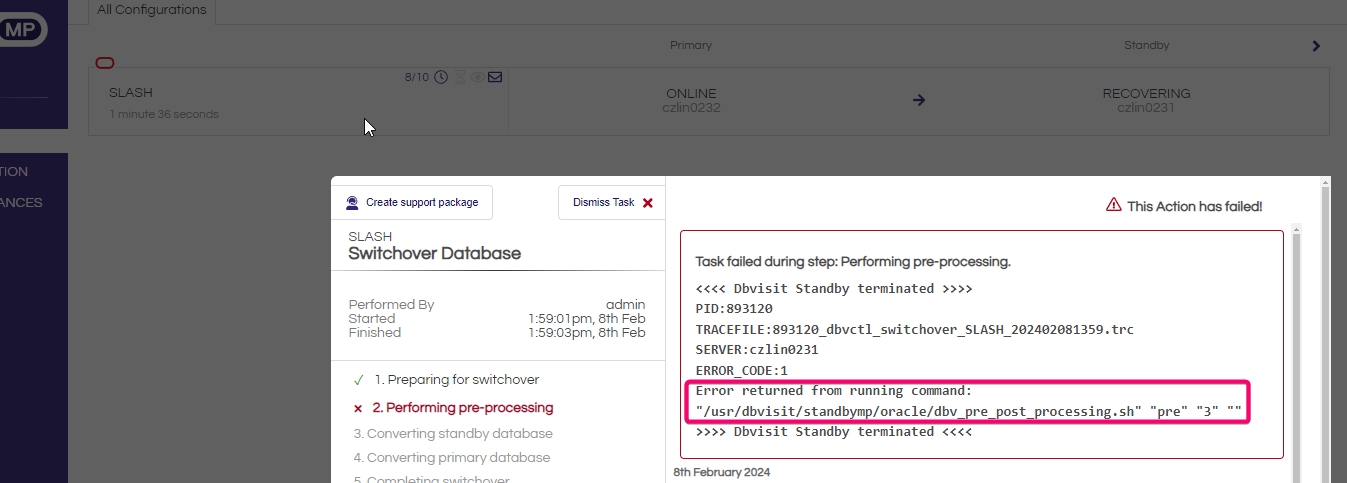Image resolution: width=1347 pixels, height=483 pixels.
Task: Click the Switchover Database title
Action: coord(434,254)
